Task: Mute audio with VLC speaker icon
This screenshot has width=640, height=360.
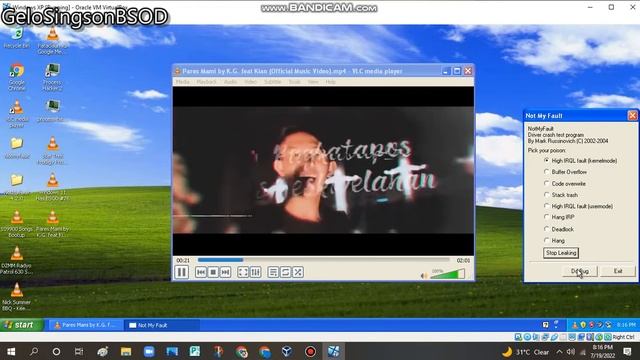Action: (x=424, y=276)
